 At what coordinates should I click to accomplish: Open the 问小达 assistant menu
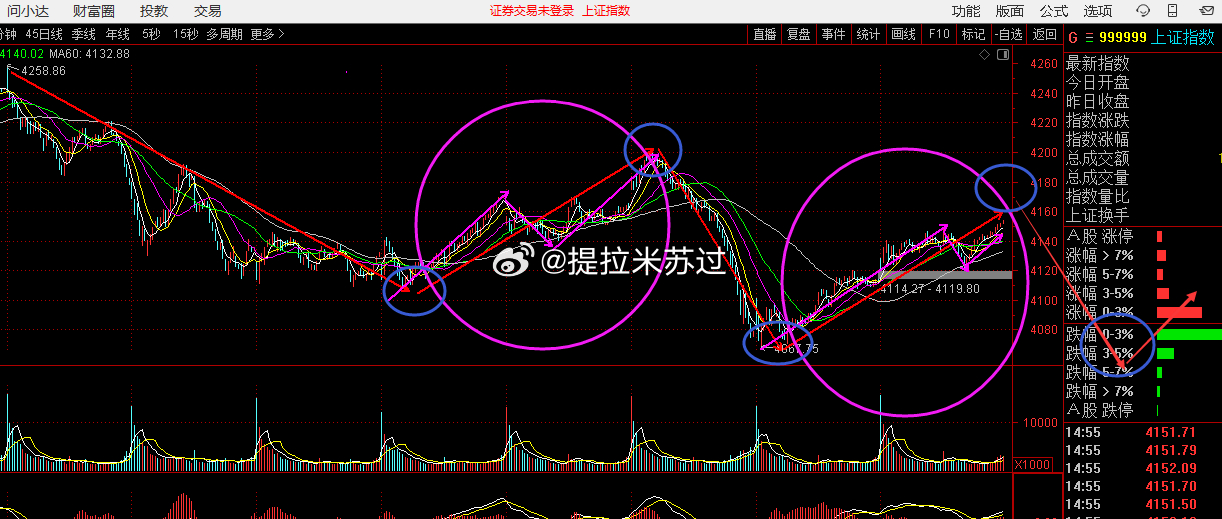(x=30, y=11)
